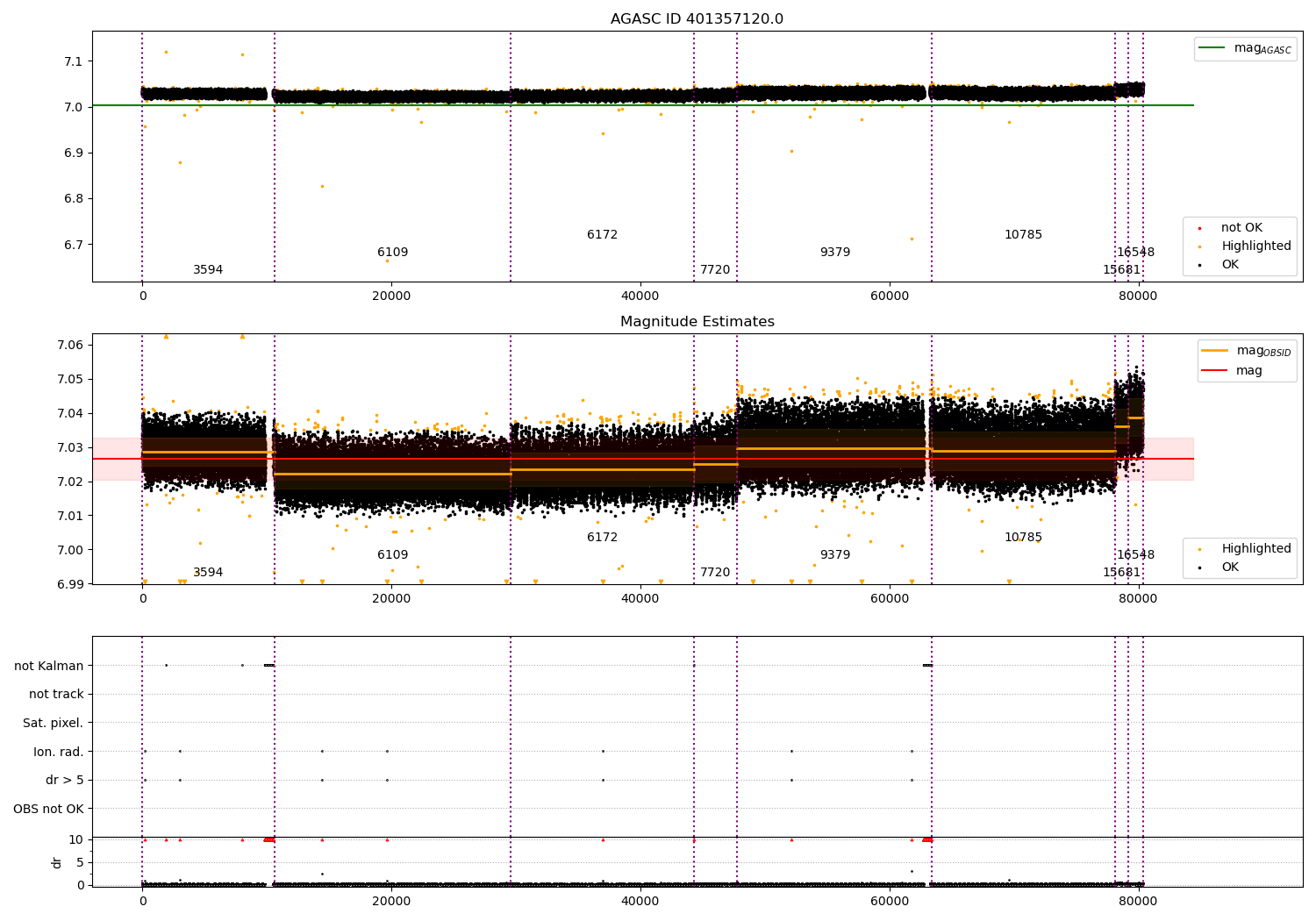Click the 'not track' axis label
Viewport: 1316px width, 921px height.
56,695
